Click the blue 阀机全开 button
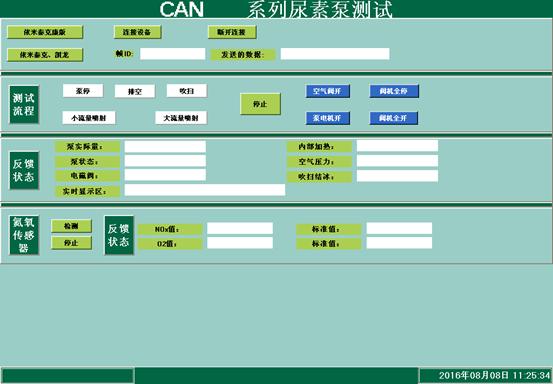The width and height of the screenshot is (553, 384). pos(394,118)
